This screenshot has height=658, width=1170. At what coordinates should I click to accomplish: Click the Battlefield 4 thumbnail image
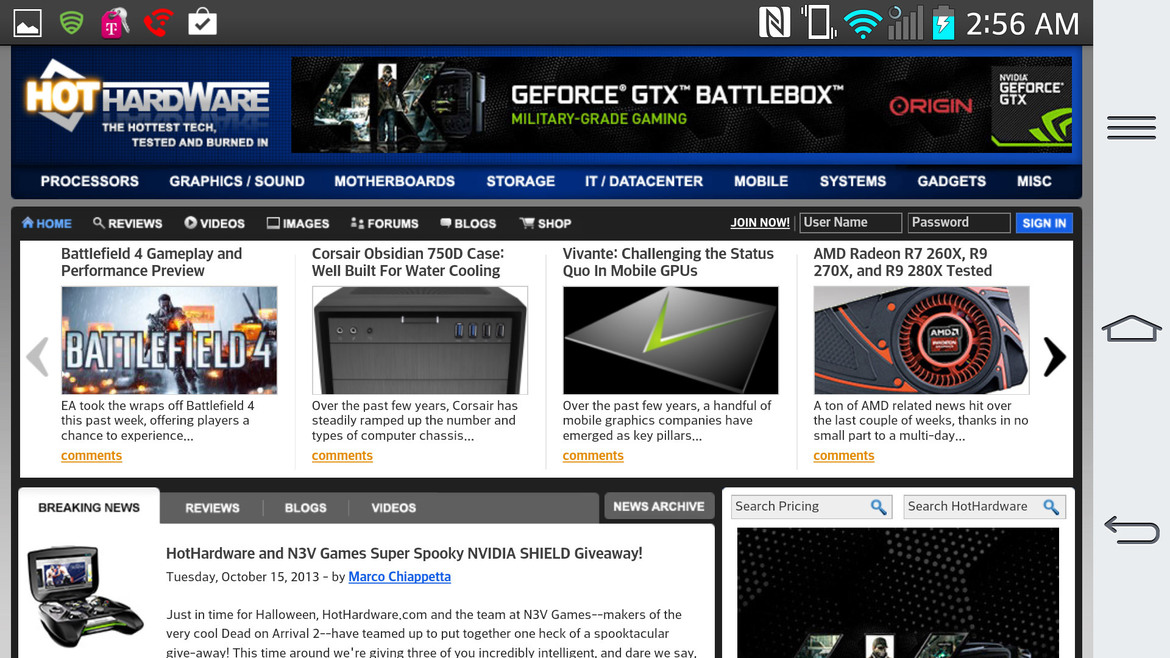(169, 340)
